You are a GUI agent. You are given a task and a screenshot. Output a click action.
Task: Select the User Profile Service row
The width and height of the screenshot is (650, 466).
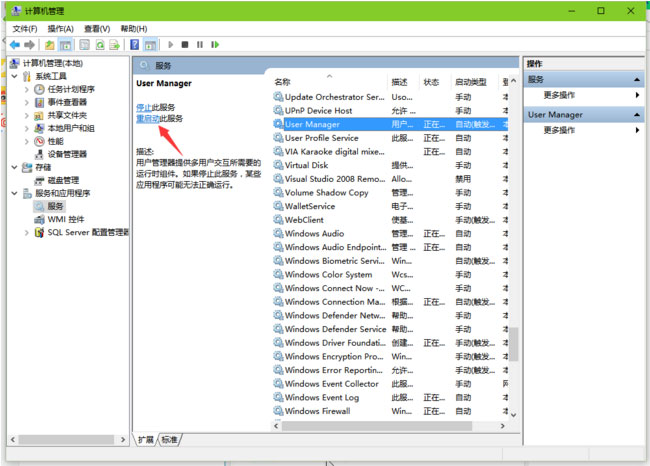coord(390,138)
